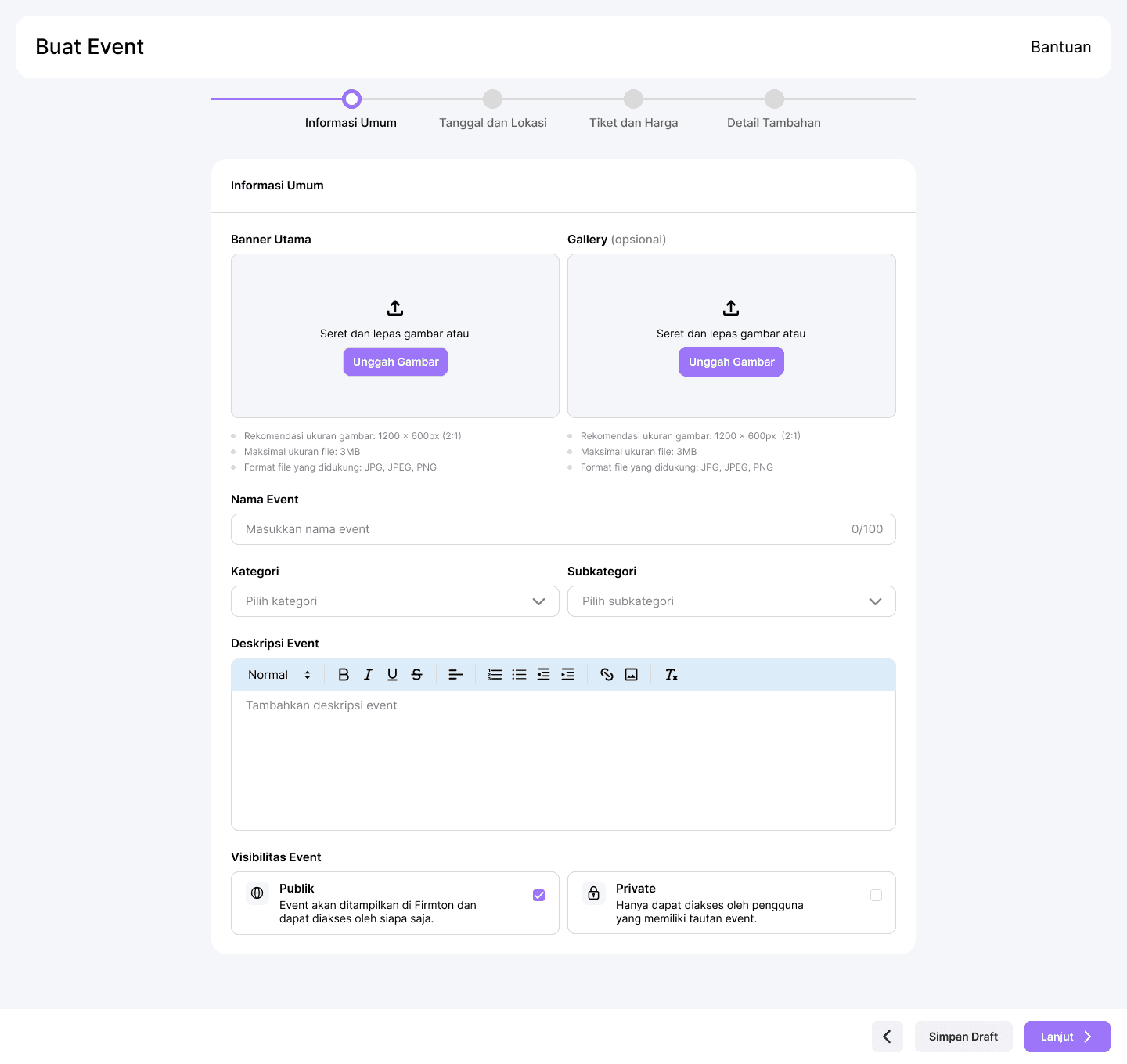This screenshot has width=1127, height=1064.
Task: Click the Lanjut button
Action: [x=1068, y=1037]
